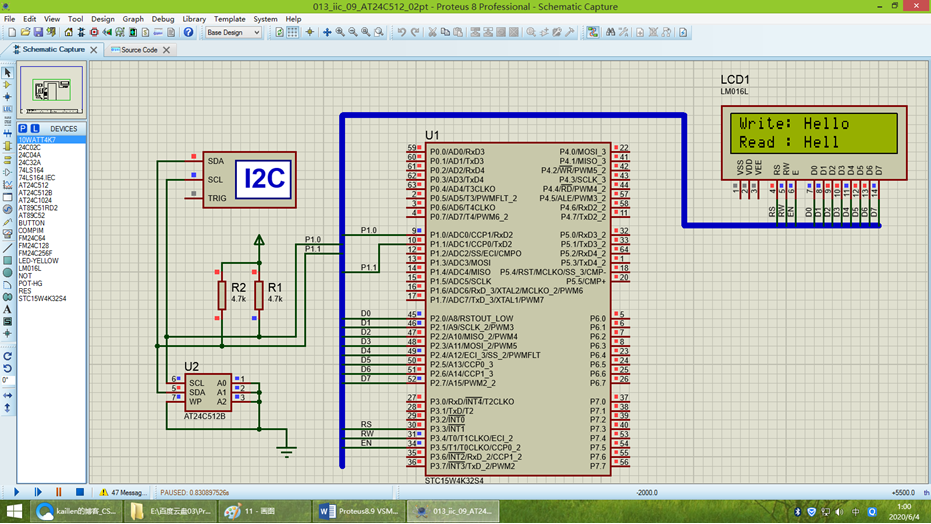The width and height of the screenshot is (931, 524).
Task: Click the Undo arrow icon
Action: [401, 33]
